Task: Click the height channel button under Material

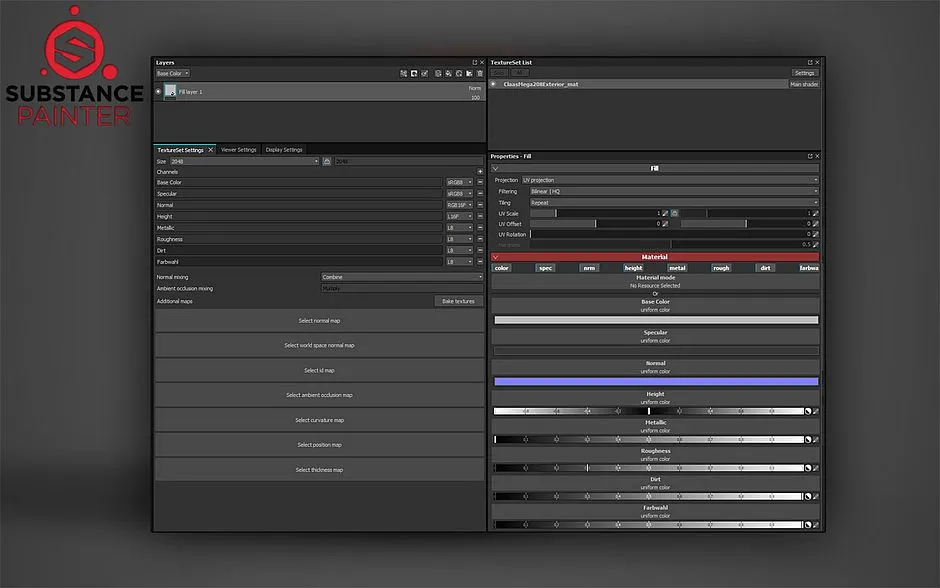Action: (x=633, y=267)
